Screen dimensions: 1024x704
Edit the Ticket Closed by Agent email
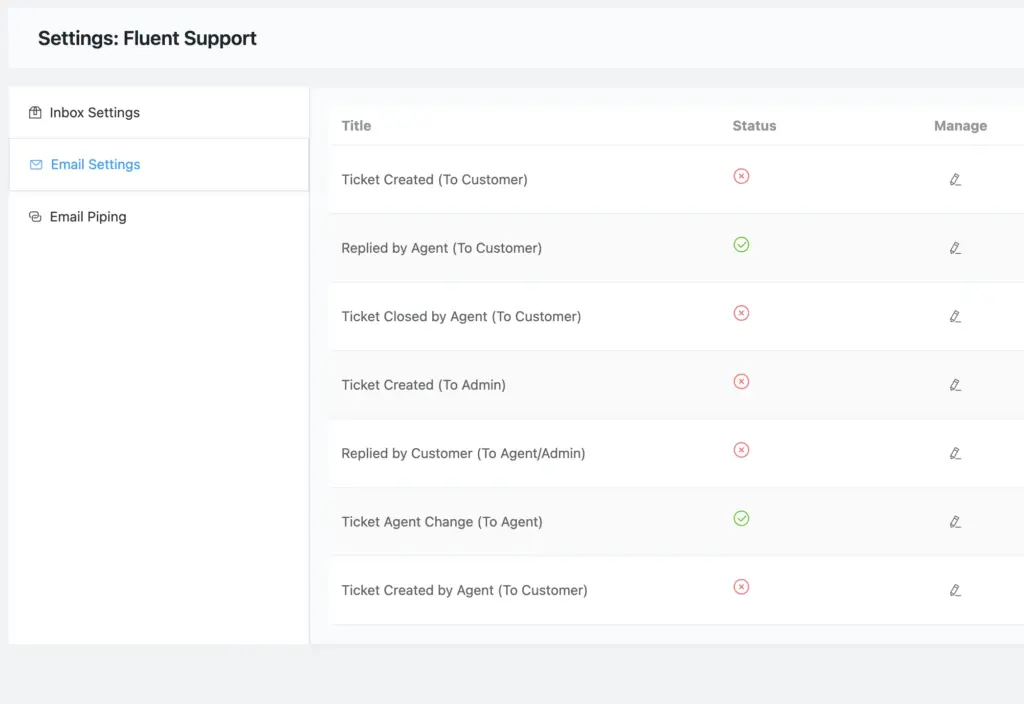pyautogui.click(x=955, y=317)
